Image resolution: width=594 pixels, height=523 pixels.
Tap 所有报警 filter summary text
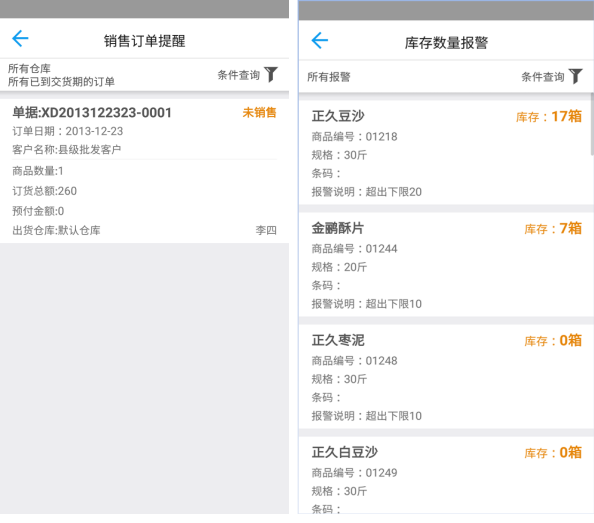click(x=329, y=77)
